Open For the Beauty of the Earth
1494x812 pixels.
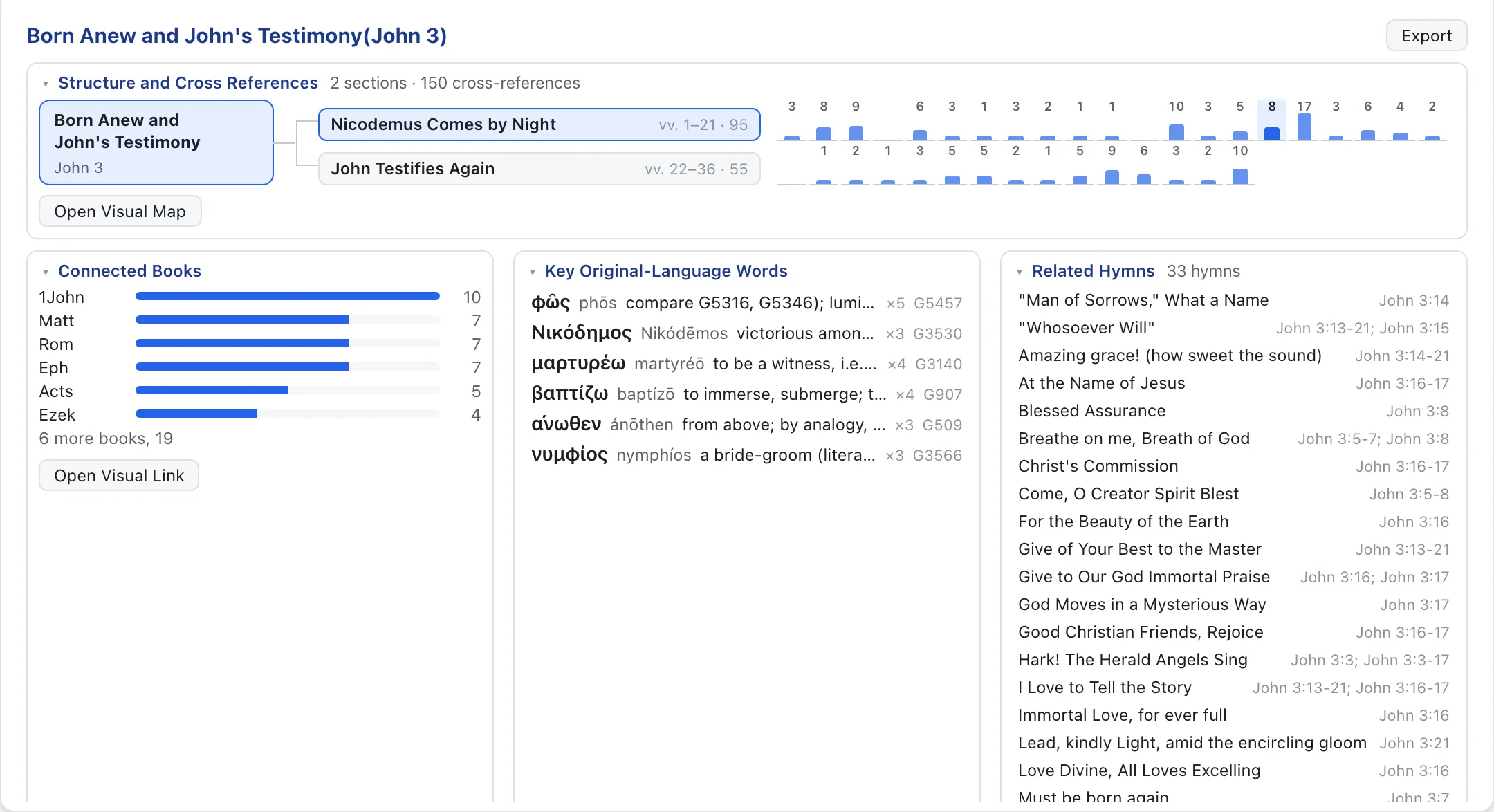click(x=1233, y=522)
